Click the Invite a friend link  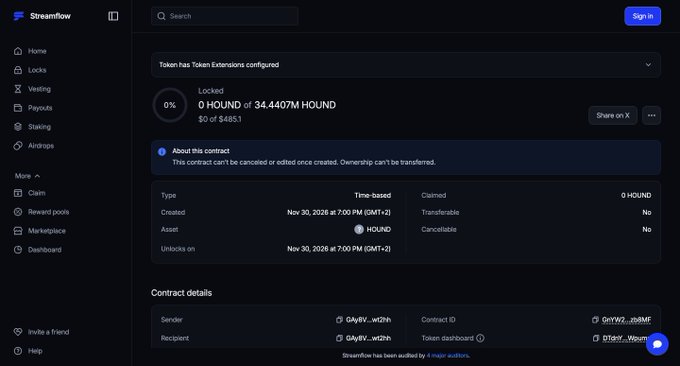[49, 332]
